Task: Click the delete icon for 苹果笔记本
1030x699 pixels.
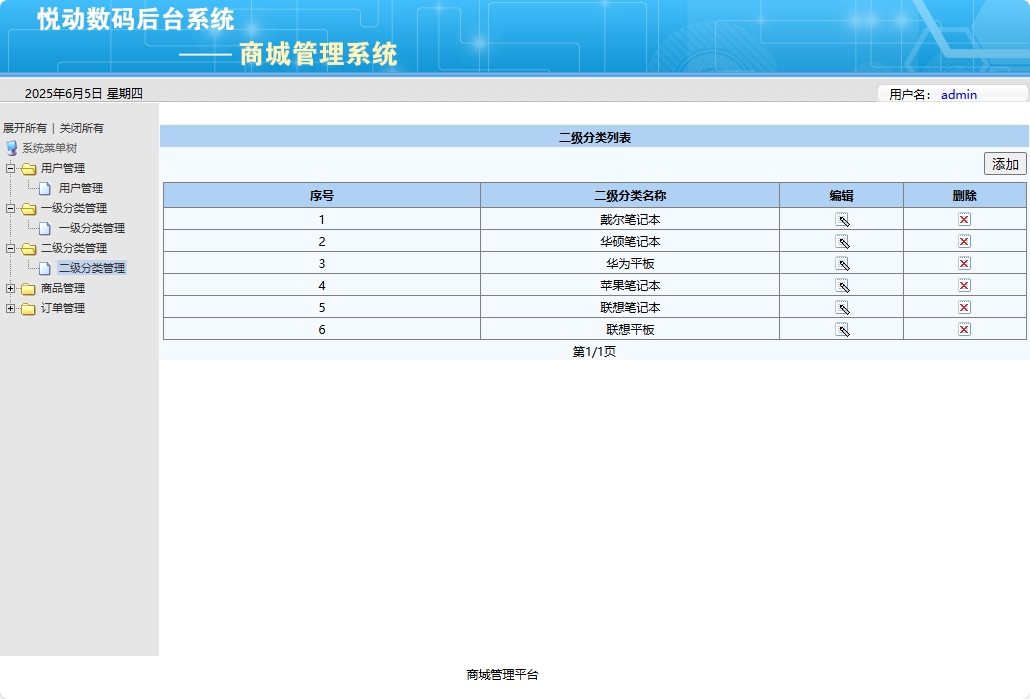Action: [962, 284]
